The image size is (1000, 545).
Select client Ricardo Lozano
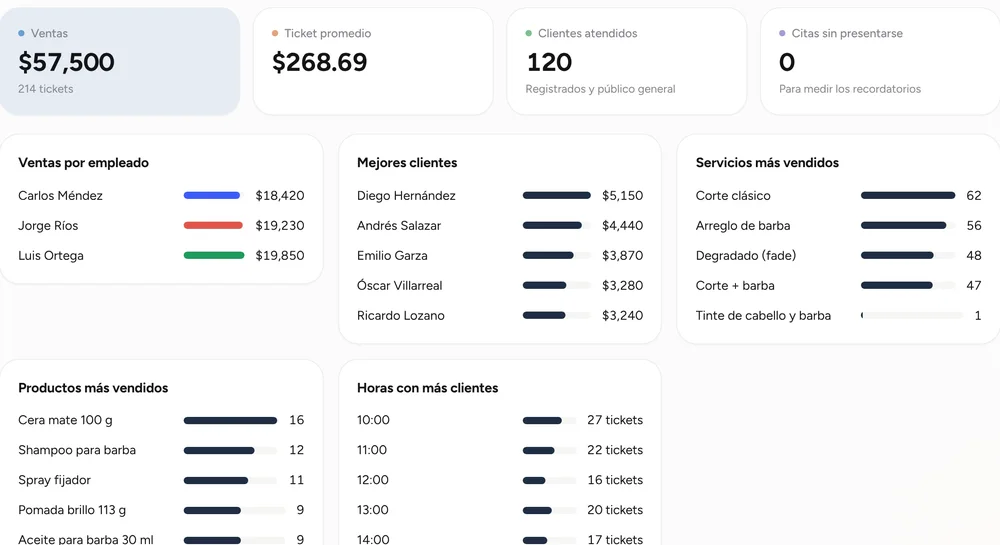[401, 316]
